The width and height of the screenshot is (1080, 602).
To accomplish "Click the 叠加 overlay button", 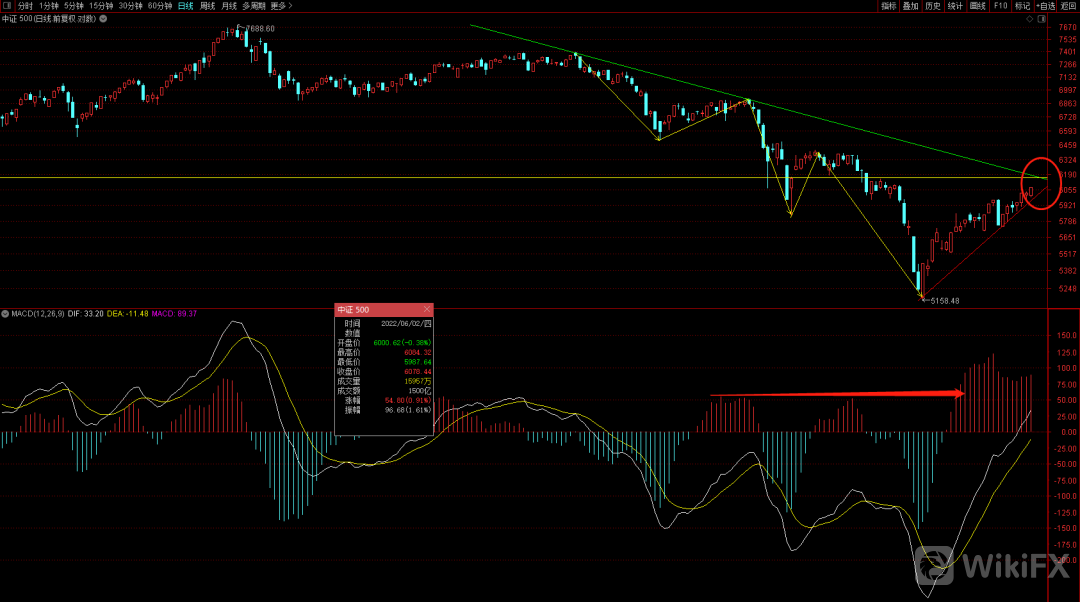I will pos(911,6).
